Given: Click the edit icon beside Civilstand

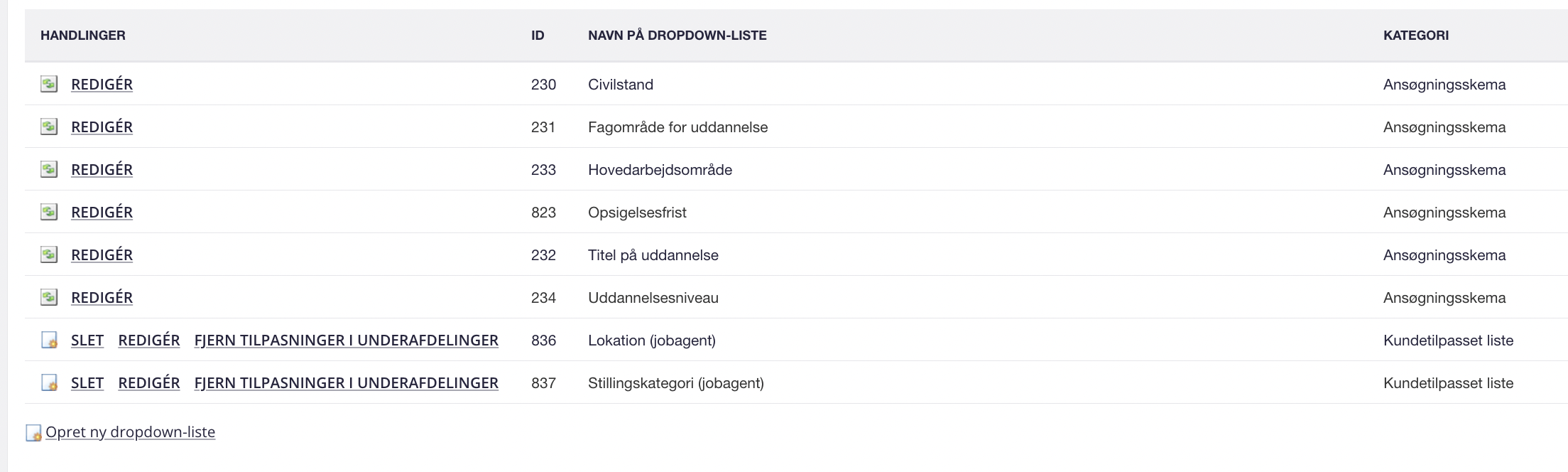Looking at the screenshot, I should (48, 84).
